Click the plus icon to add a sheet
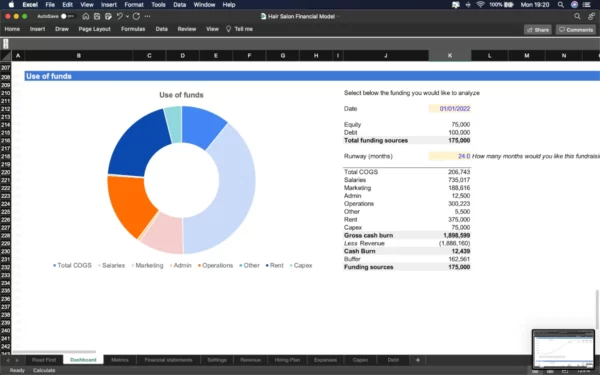Screen dimensions: 600x375 [x=417, y=360]
